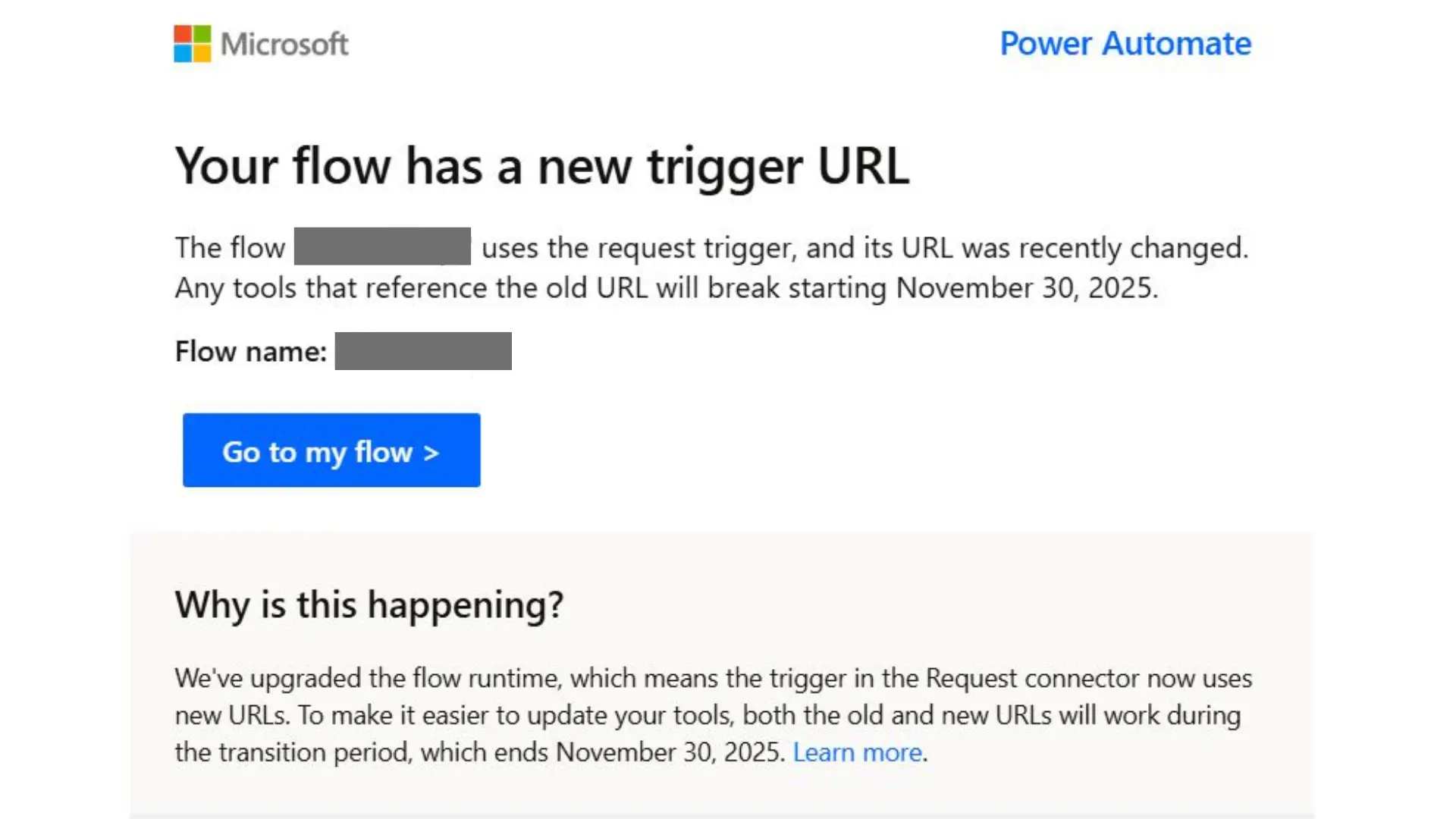Click the Go to my flow button
The height and width of the screenshot is (819, 1456).
coord(331,450)
